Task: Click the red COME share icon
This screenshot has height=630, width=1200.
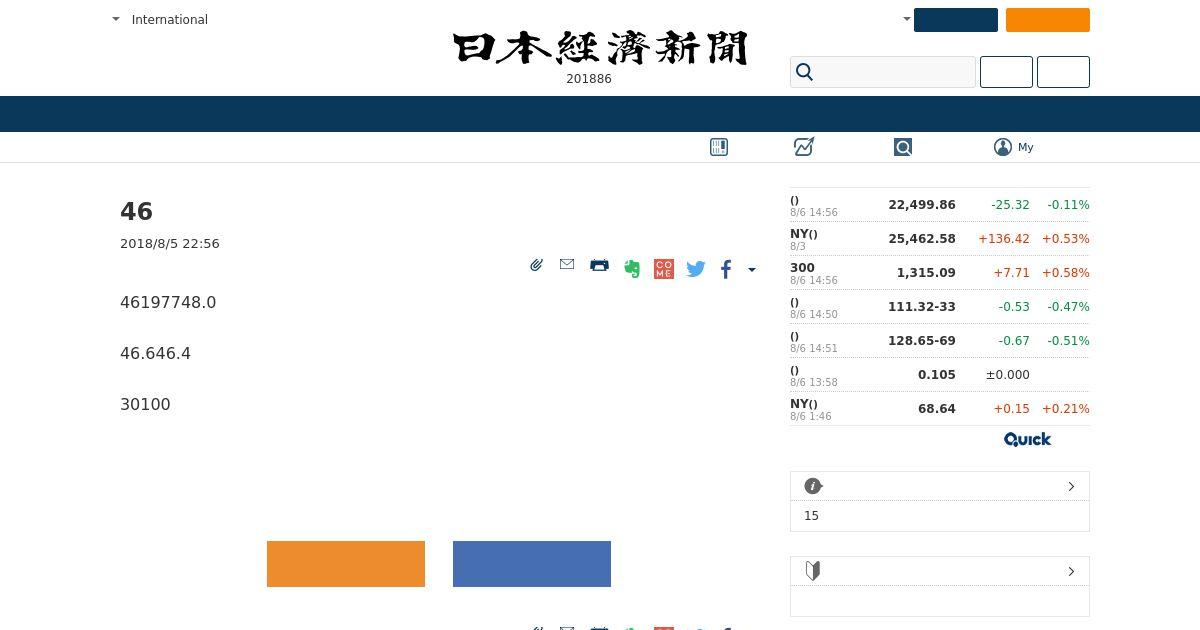Action: click(x=664, y=269)
